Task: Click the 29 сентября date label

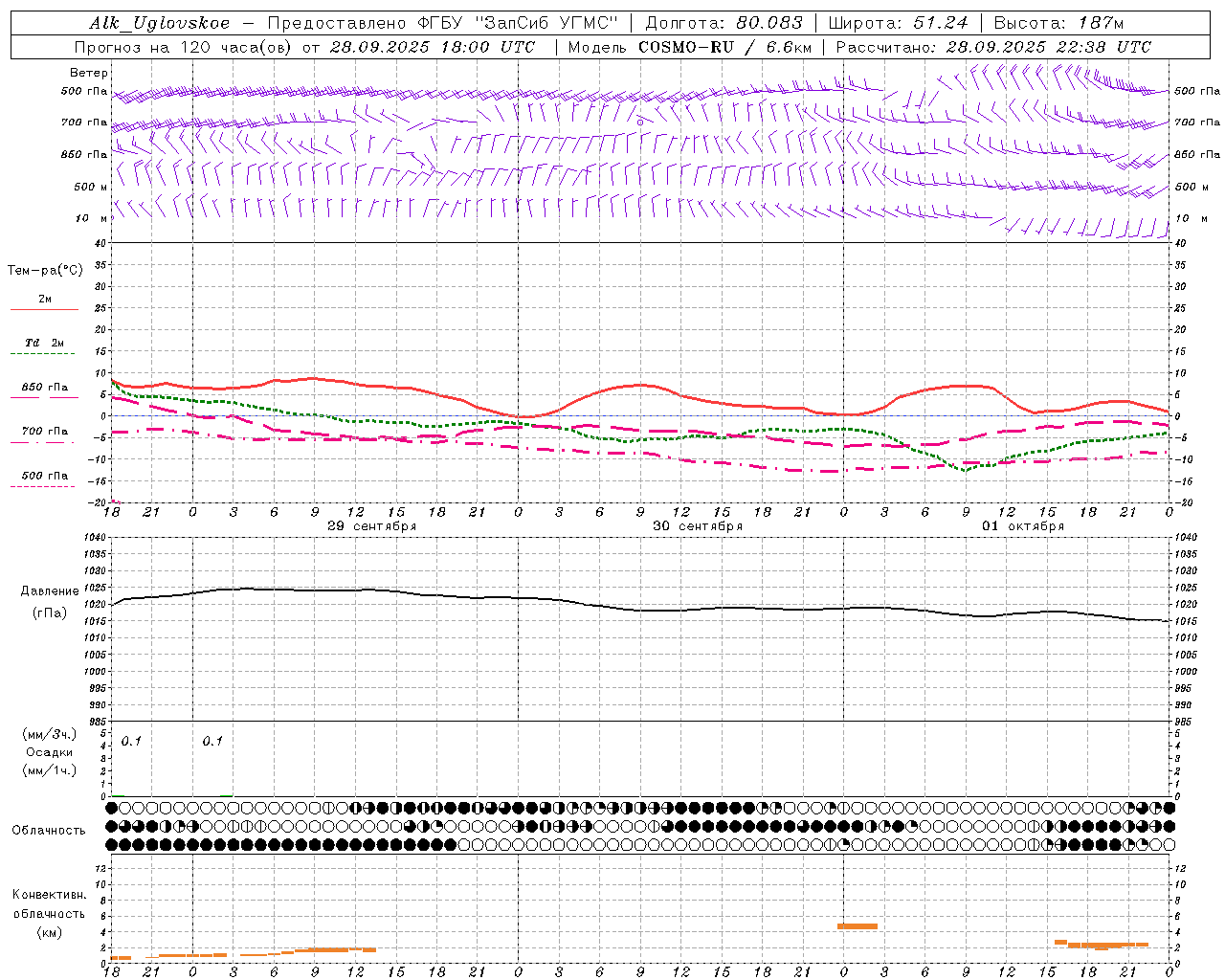Action: tap(371, 526)
